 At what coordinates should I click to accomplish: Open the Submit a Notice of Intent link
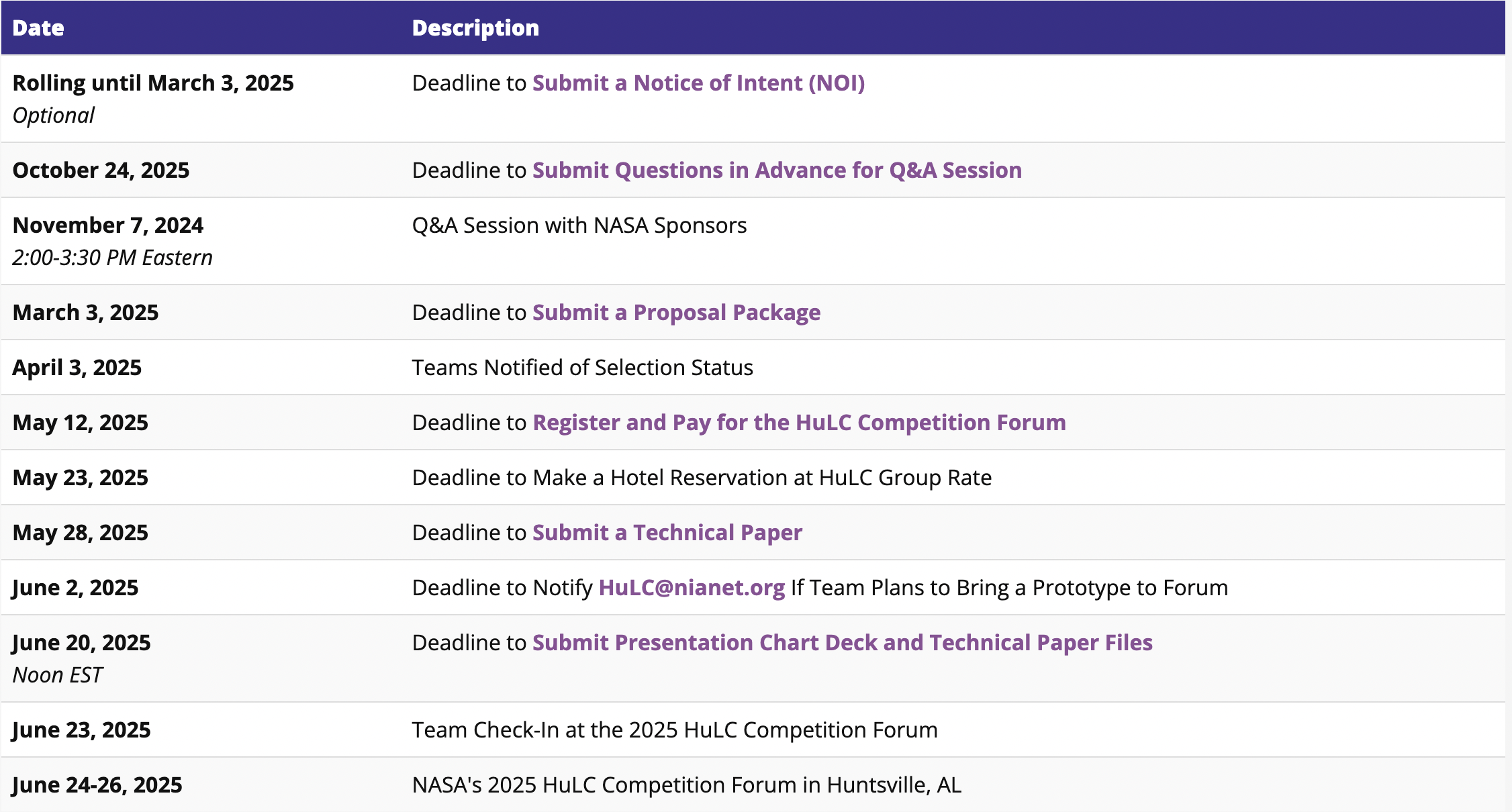pos(698,83)
